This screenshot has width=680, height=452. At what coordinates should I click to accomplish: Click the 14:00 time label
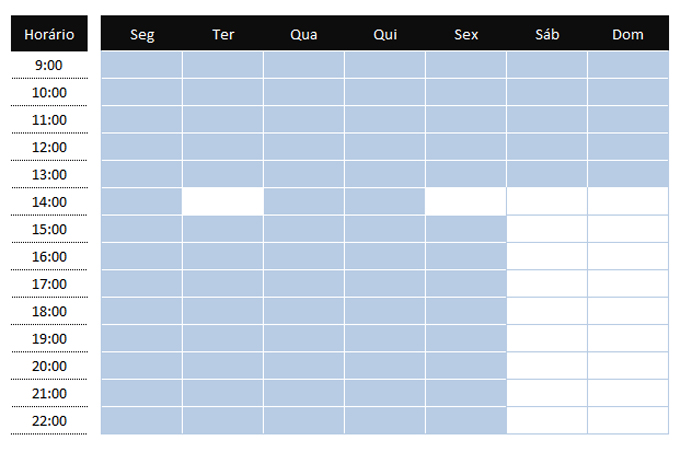pyautogui.click(x=49, y=202)
